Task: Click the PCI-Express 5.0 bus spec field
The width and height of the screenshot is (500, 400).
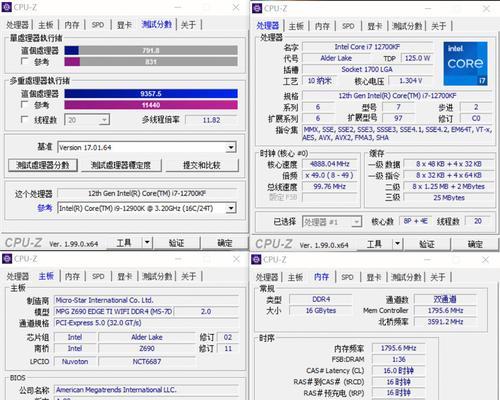Action: click(146, 323)
